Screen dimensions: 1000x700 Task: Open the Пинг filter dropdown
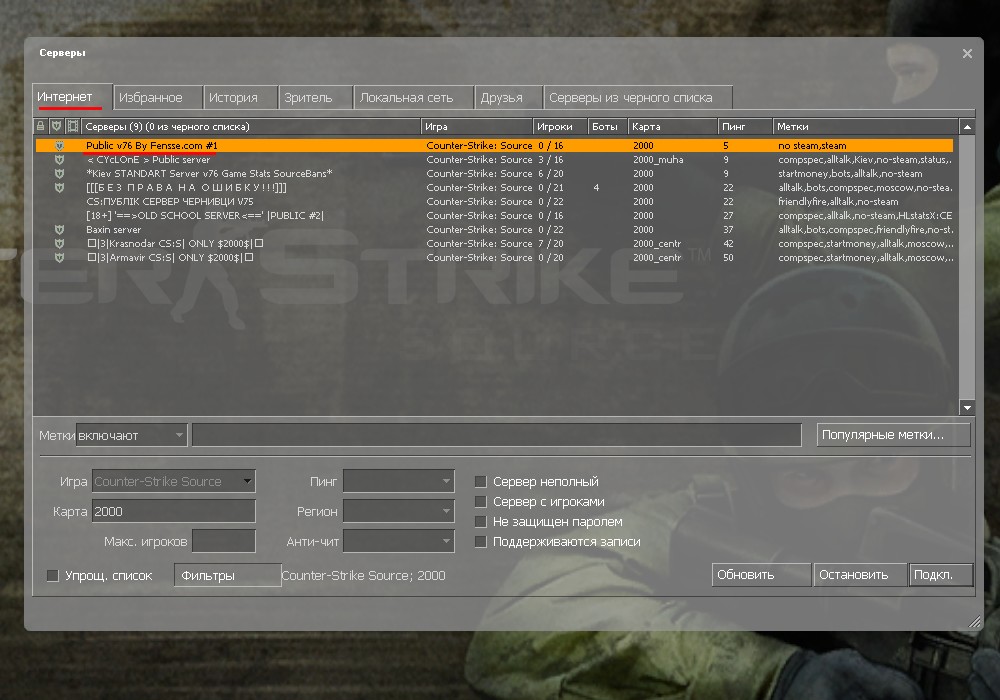[x=399, y=481]
